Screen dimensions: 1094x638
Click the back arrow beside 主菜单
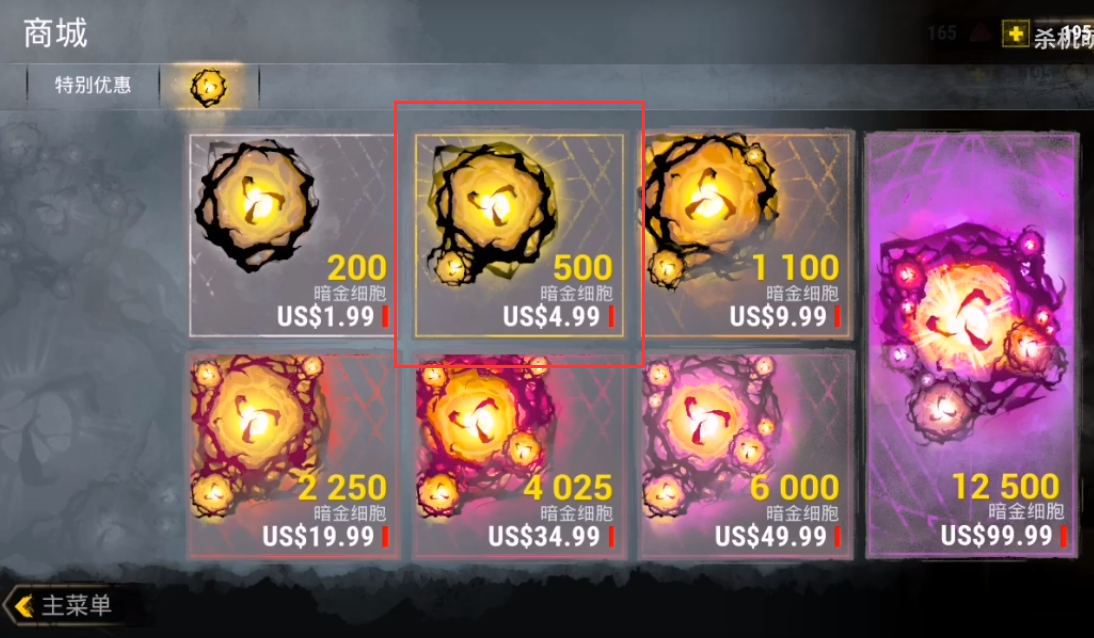point(23,605)
